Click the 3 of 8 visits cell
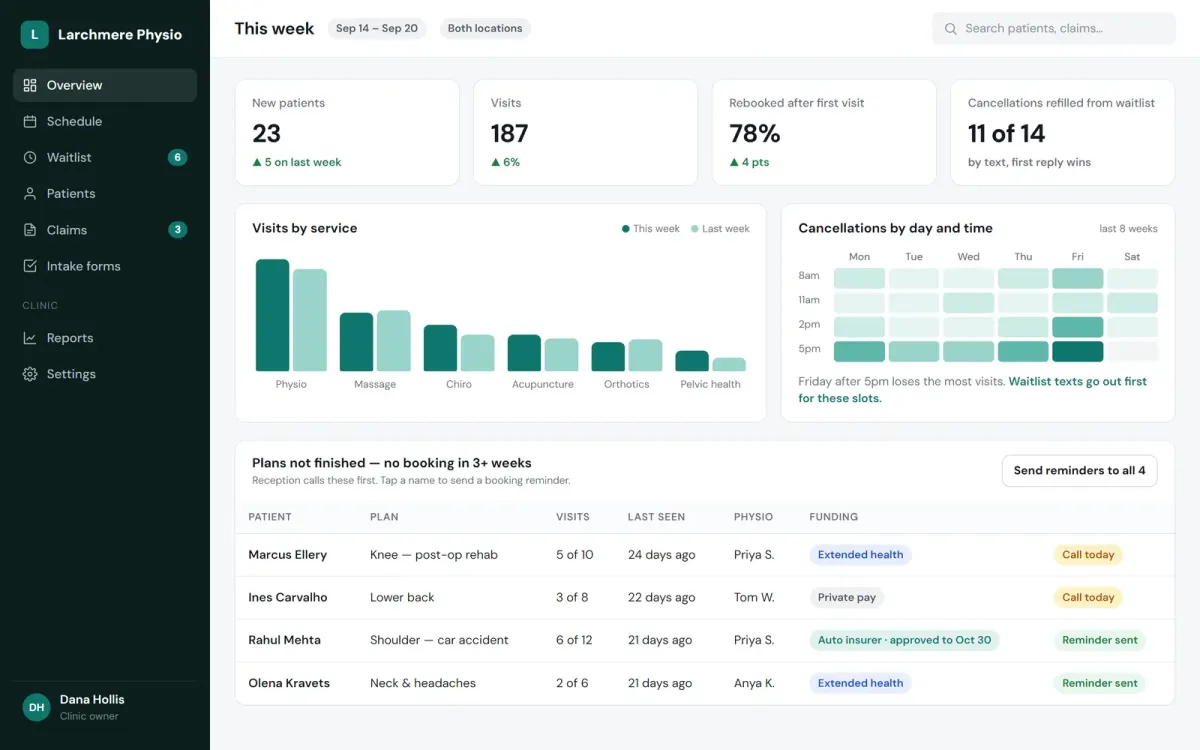1200x750 pixels. 572,597
